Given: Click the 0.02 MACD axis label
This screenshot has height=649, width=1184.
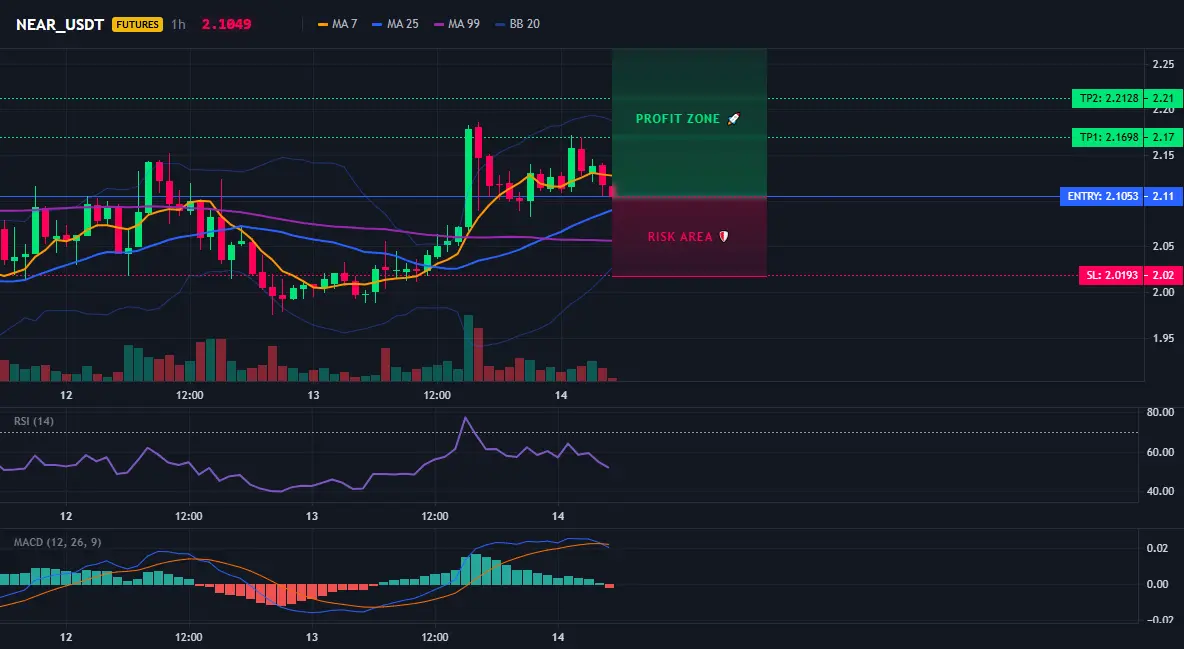Looking at the screenshot, I should pos(1158,548).
